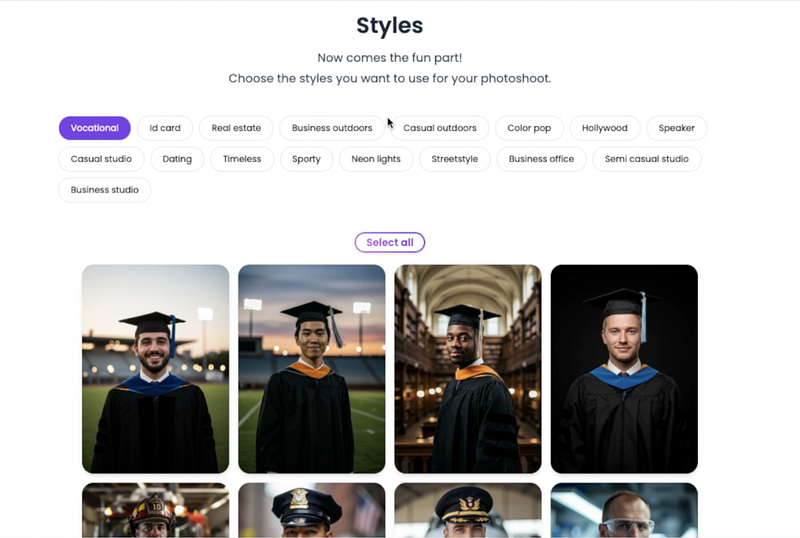800x538 pixels.
Task: Select the pilot captain hat photo
Action: click(468, 510)
